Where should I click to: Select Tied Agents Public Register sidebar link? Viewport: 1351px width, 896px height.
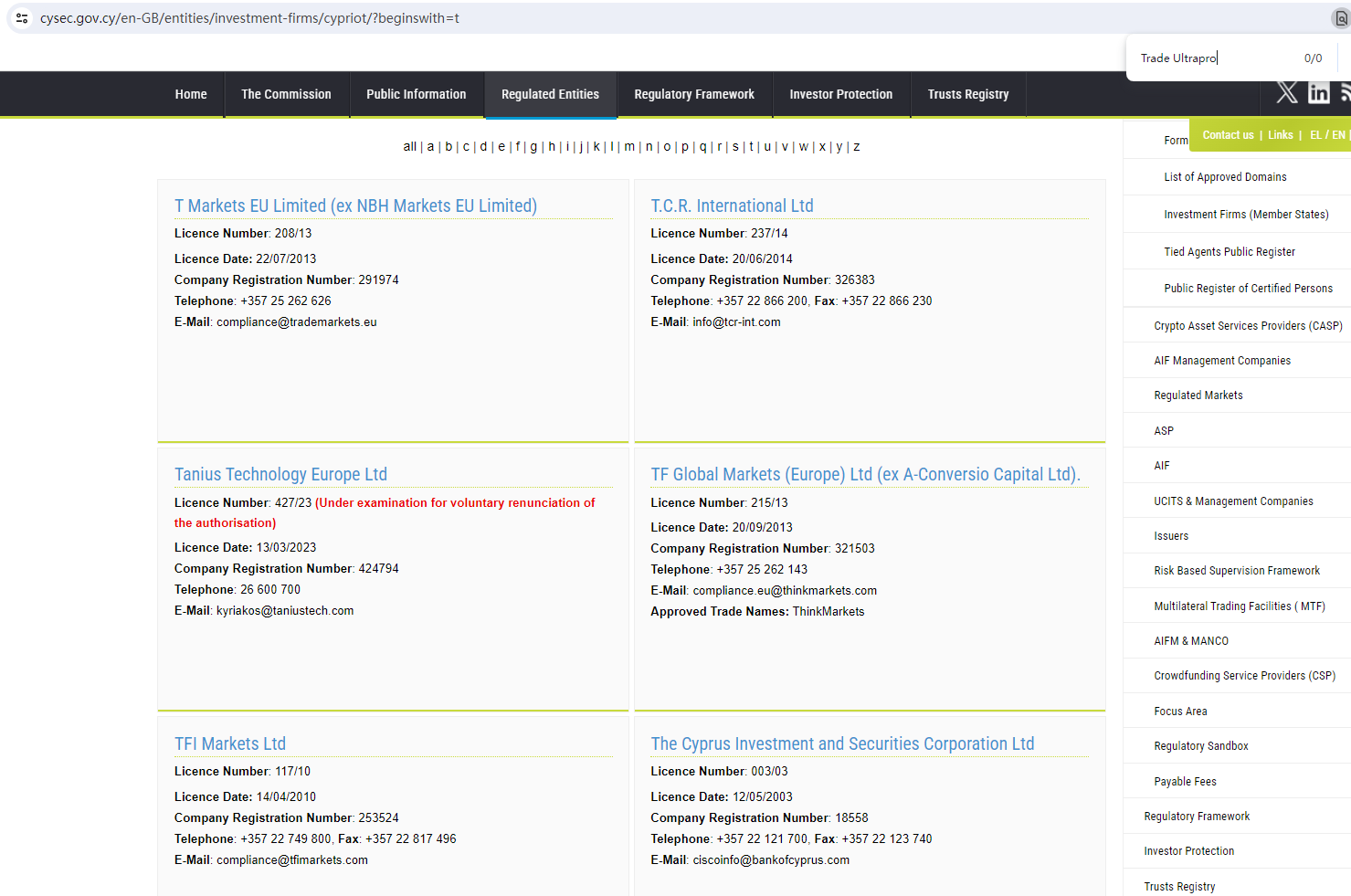pyautogui.click(x=1230, y=252)
